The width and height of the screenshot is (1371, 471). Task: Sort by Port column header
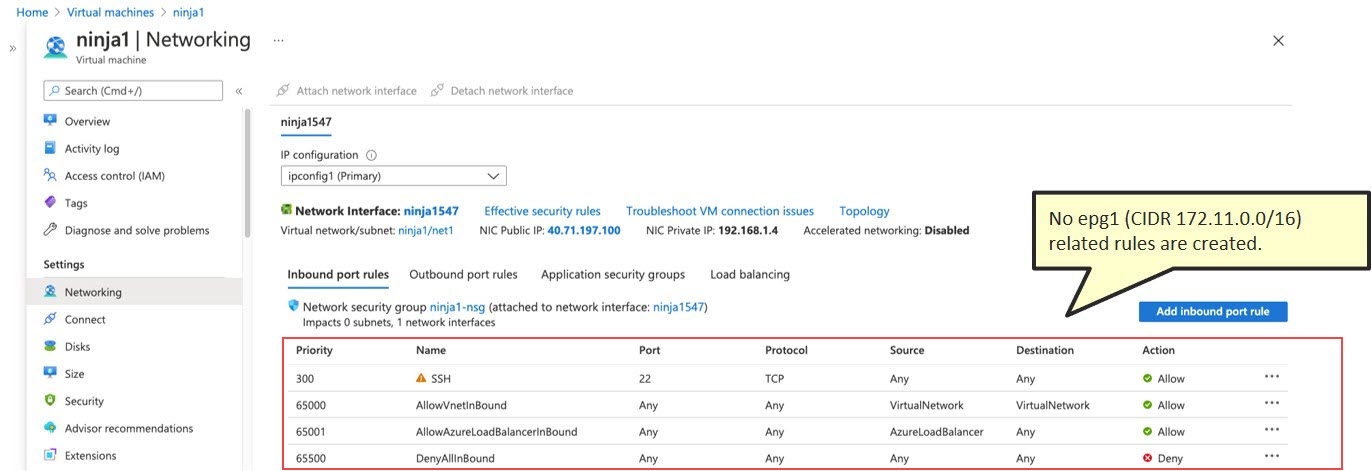(649, 350)
